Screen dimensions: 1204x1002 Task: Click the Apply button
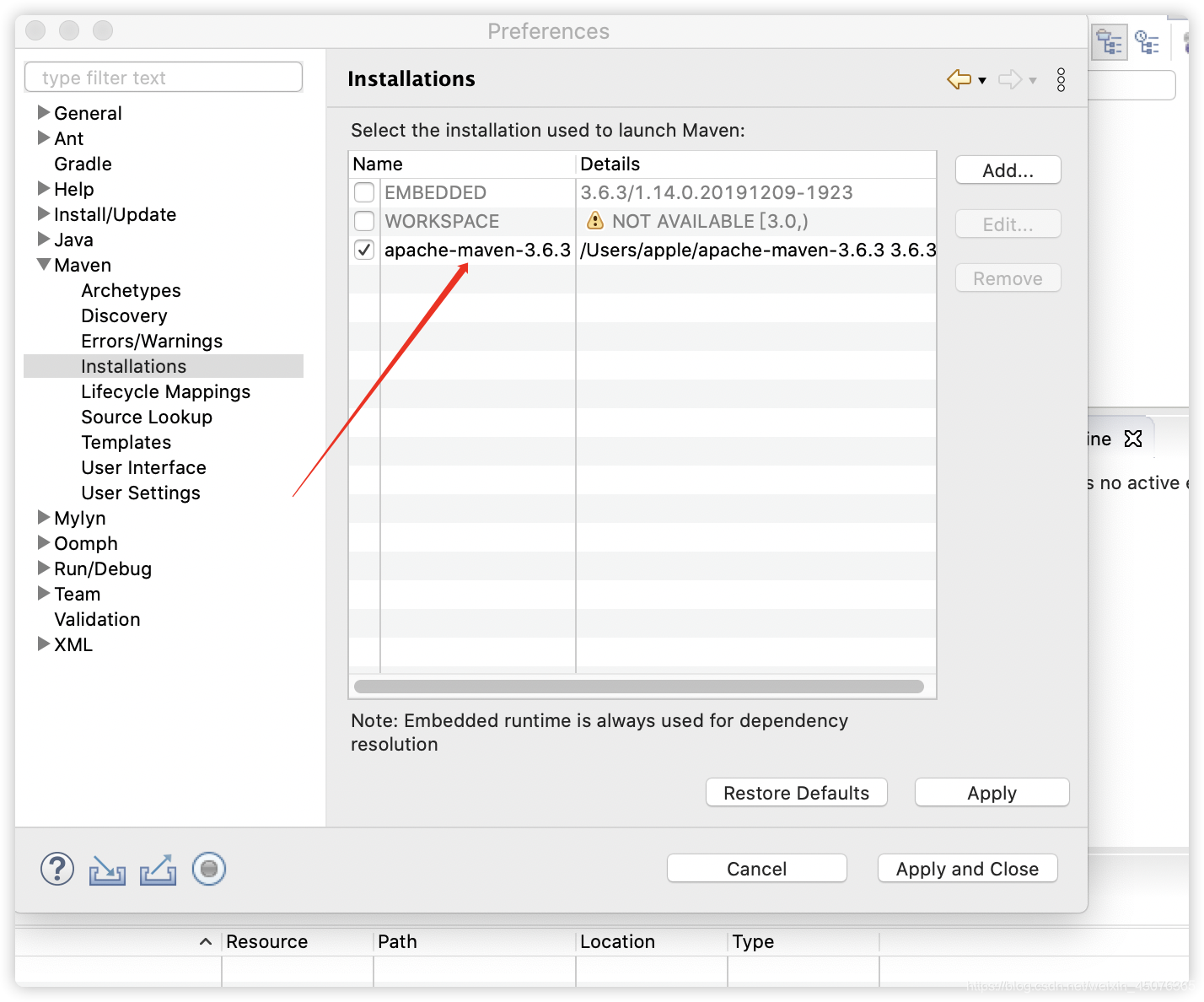(x=992, y=793)
